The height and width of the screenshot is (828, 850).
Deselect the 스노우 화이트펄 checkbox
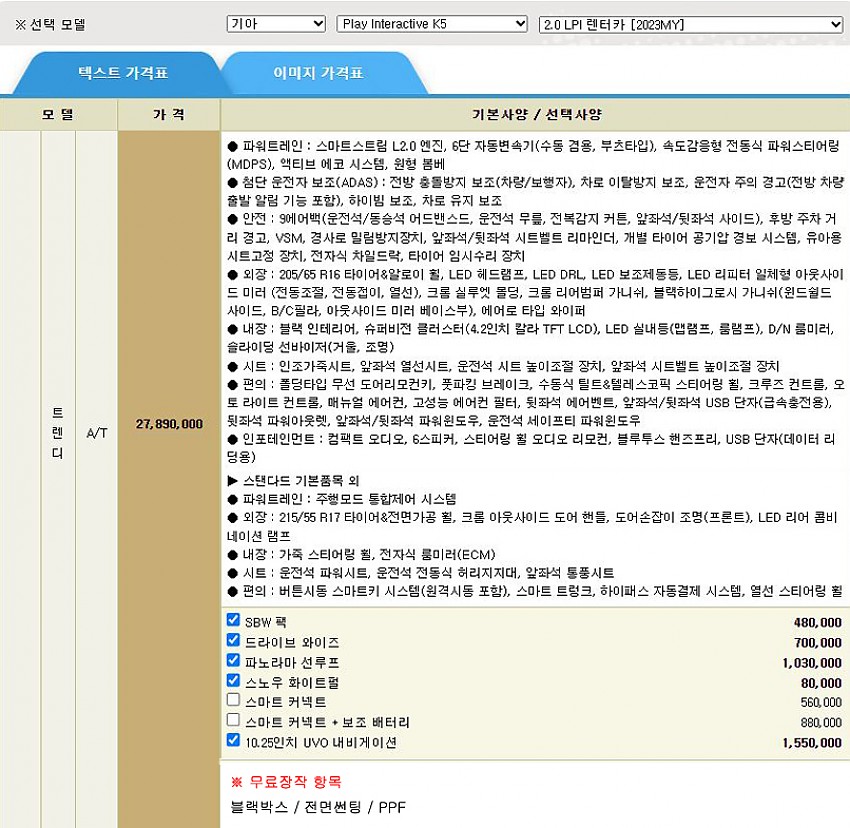click(x=233, y=681)
